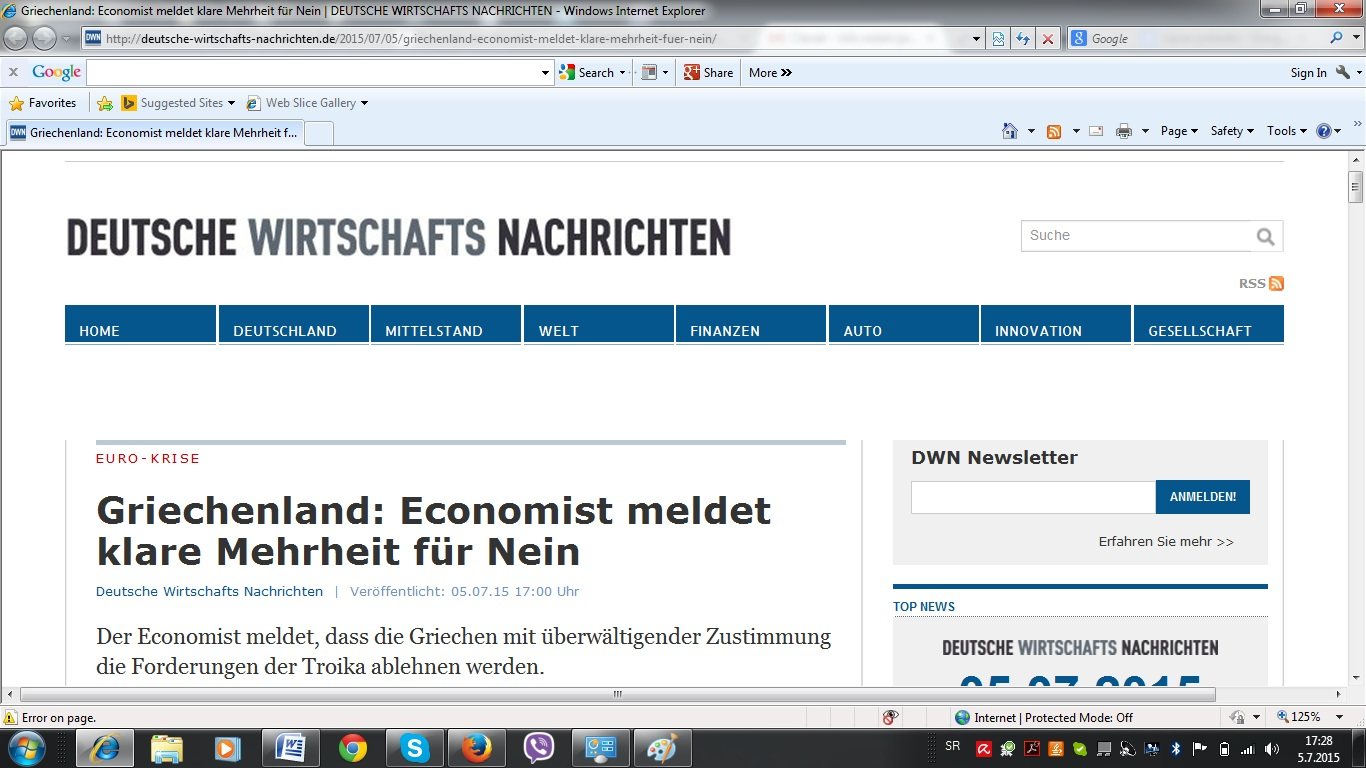The width and height of the screenshot is (1366, 768).
Task: Open a new blank tab
Action: coord(318,132)
